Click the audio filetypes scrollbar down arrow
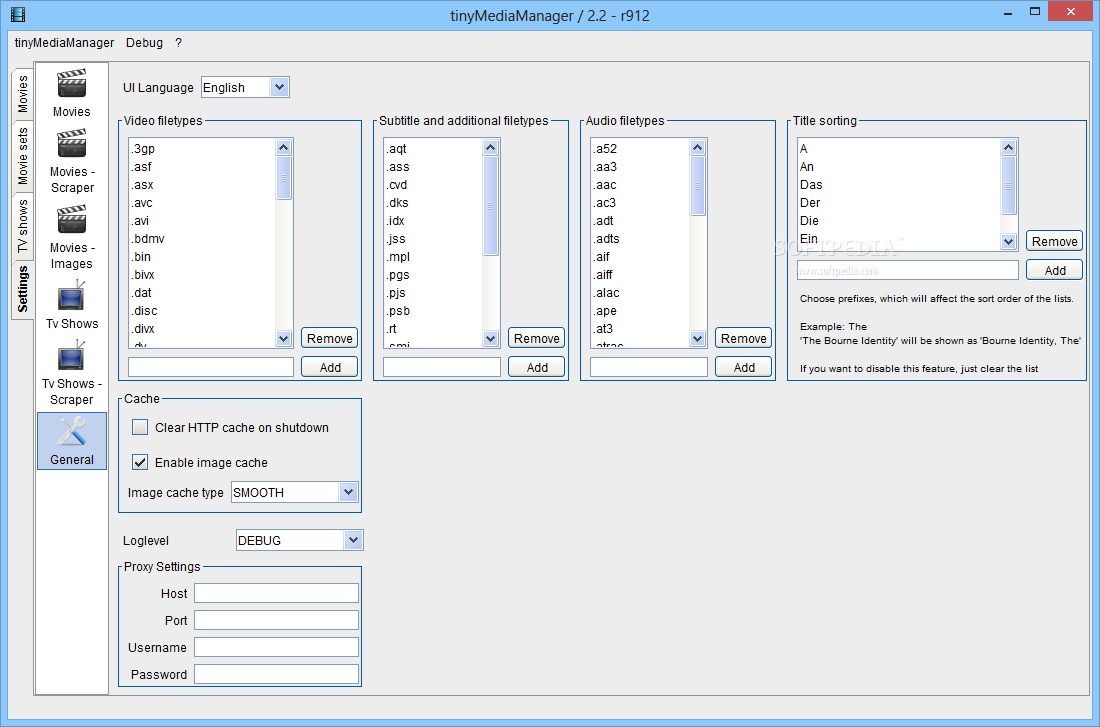The width and height of the screenshot is (1100, 727). (x=697, y=338)
